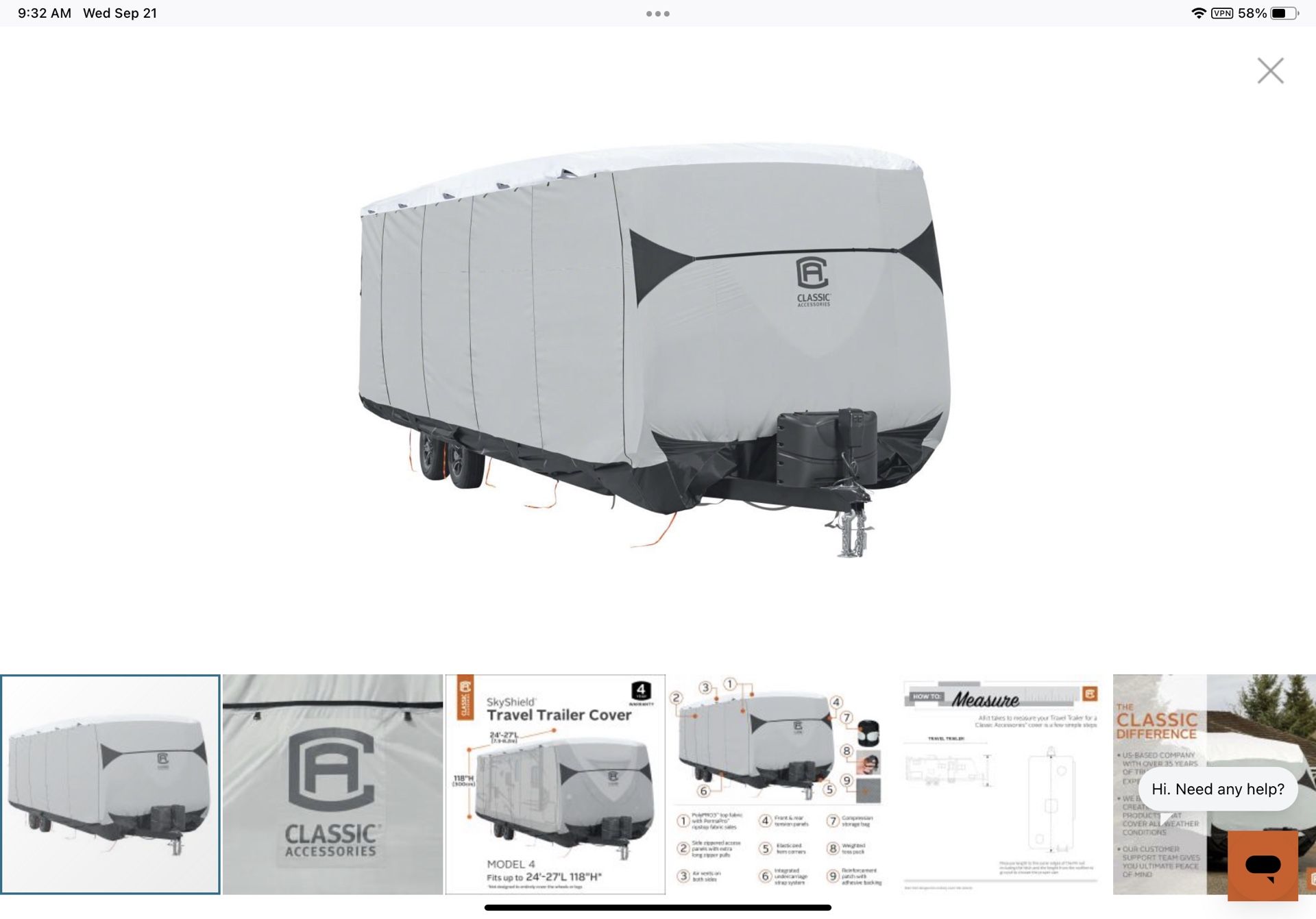Image resolution: width=1316 pixels, height=919 pixels.
Task: Tap the main trailer cover product image
Action: click(655, 350)
